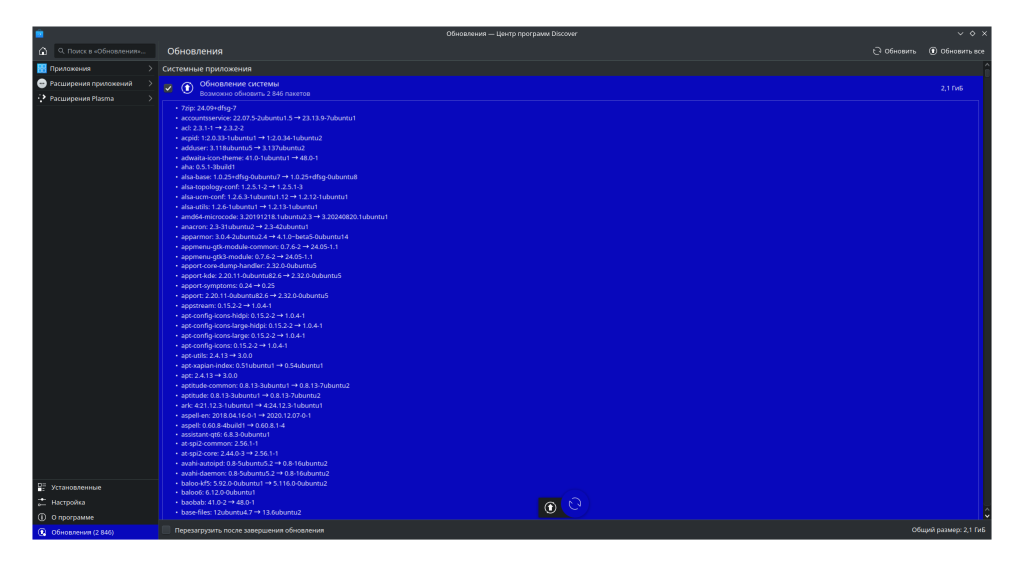
Task: Click the Общий размер: 2,1 ГиБ status text
Action: point(948,530)
